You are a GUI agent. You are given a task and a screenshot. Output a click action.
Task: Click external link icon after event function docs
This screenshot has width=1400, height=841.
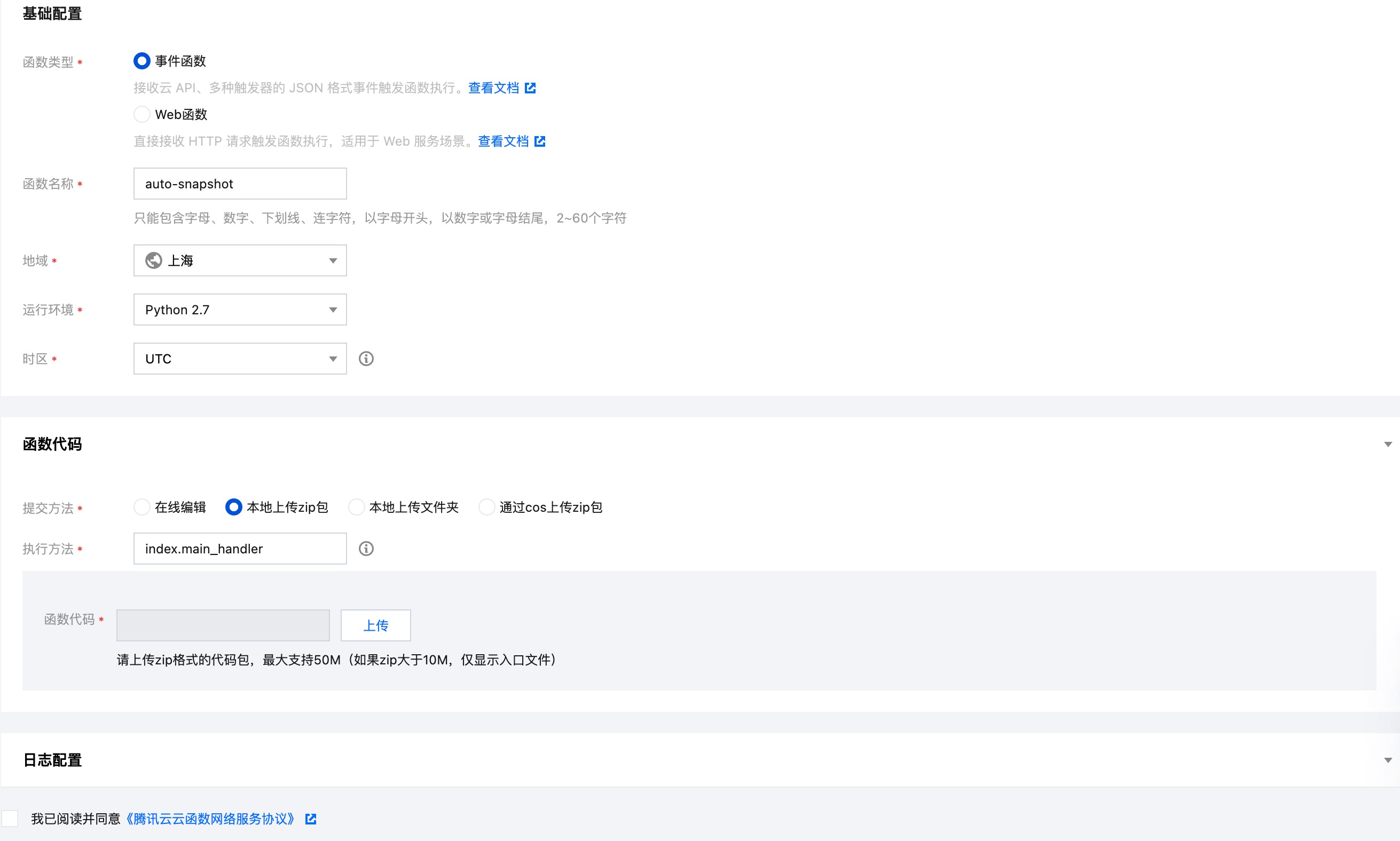click(530, 88)
